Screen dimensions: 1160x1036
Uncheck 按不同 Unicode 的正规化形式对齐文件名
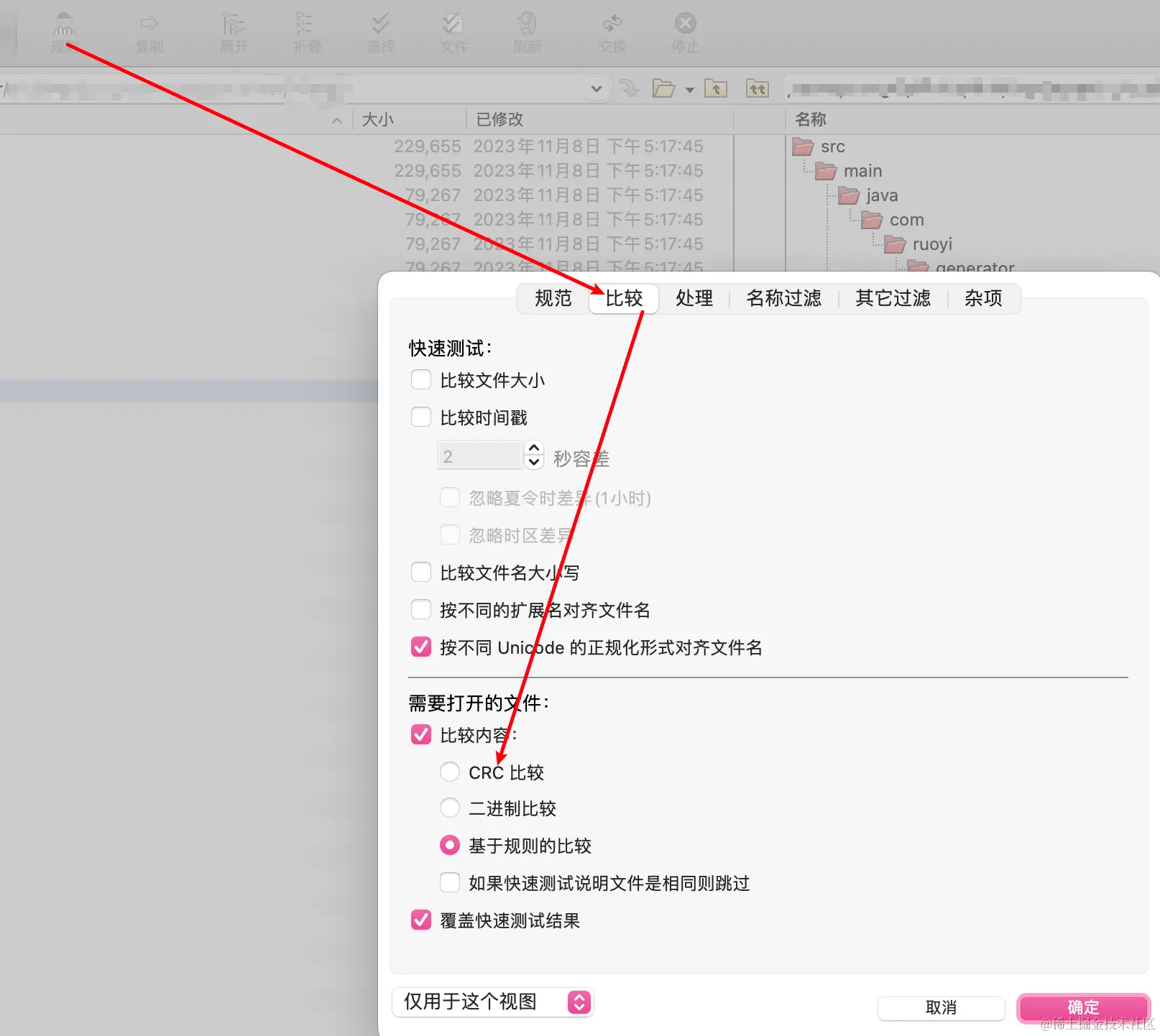pyautogui.click(x=421, y=647)
